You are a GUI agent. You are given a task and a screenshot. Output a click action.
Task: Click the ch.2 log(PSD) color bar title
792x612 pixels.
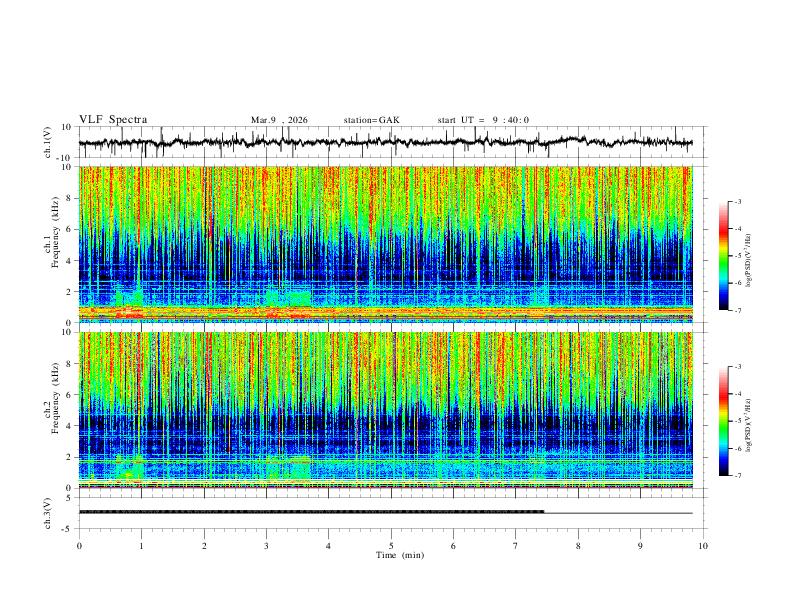coord(749,426)
